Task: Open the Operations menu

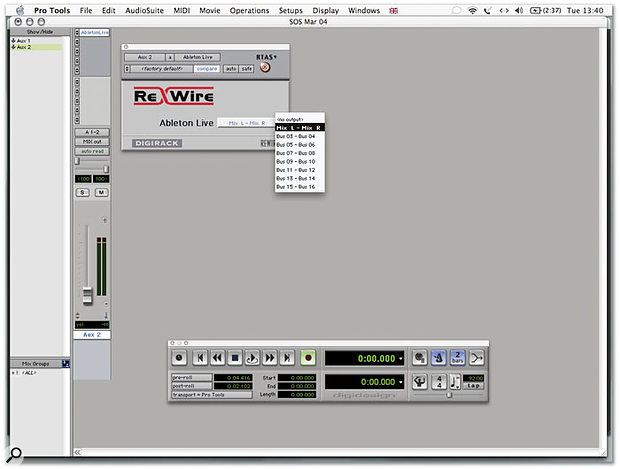Action: click(x=249, y=11)
